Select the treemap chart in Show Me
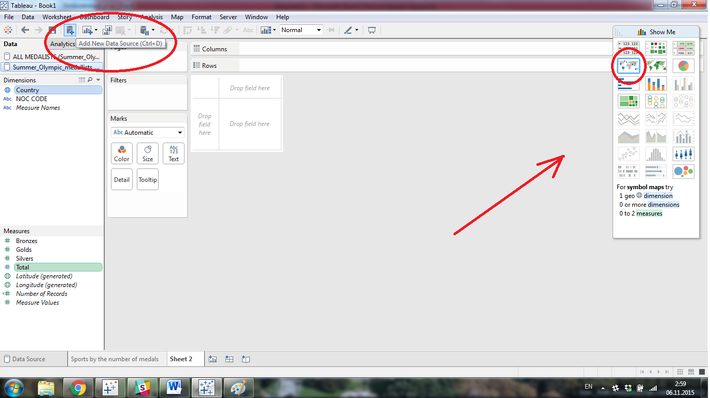 (x=628, y=101)
